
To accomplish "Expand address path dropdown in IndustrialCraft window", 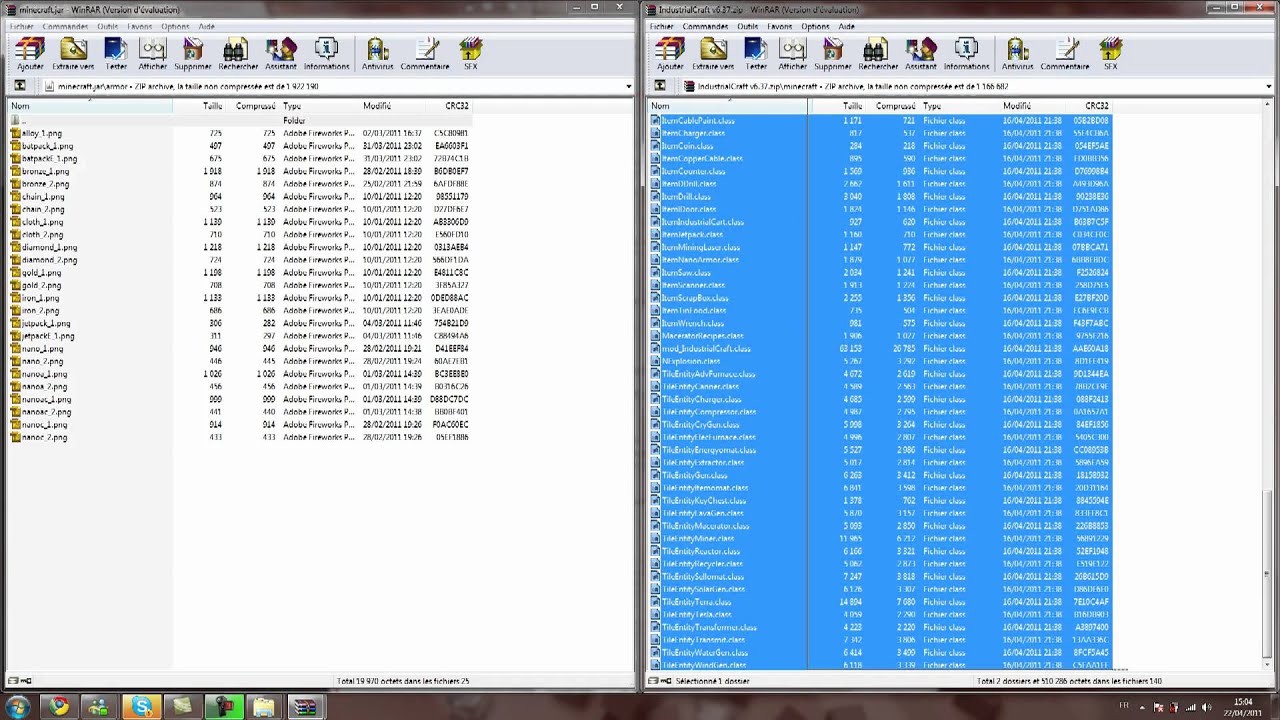I will (x=1268, y=86).
